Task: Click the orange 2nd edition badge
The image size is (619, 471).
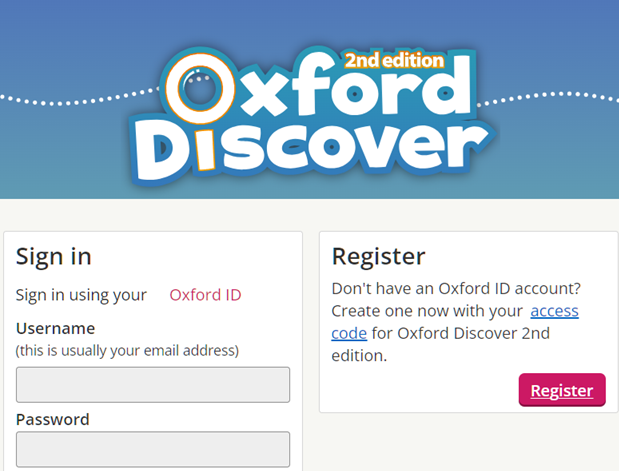Action: coord(394,60)
